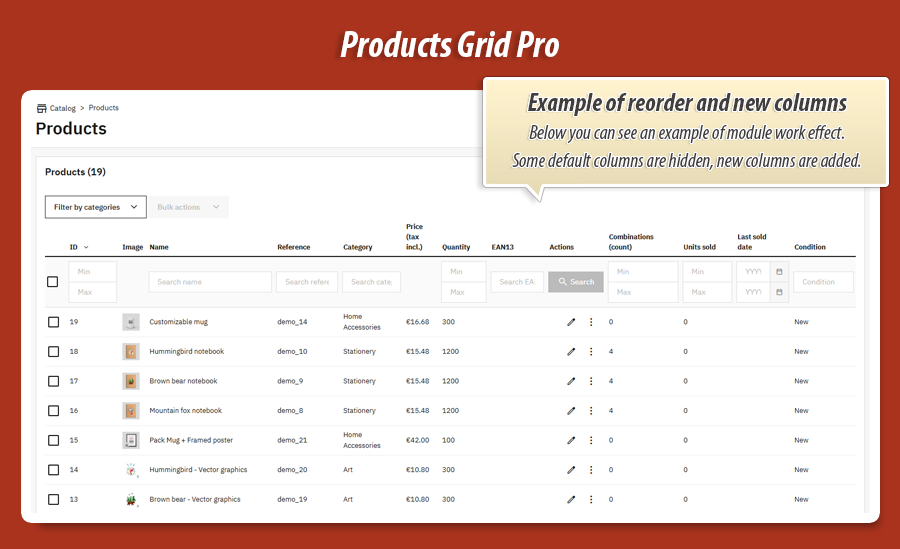This screenshot has height=549, width=900.
Task: Click product name Customizable mug
Action: [x=179, y=322]
